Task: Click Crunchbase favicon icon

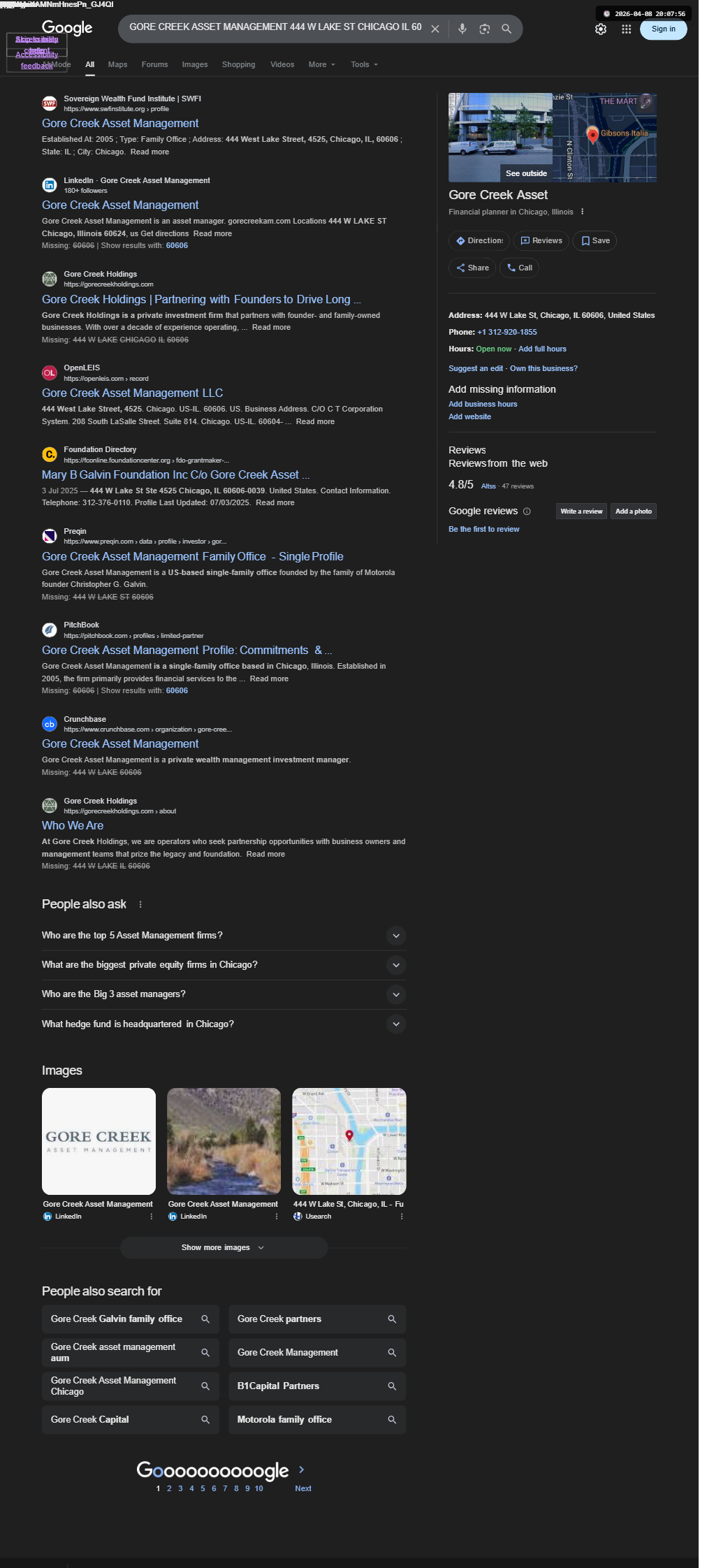Action: click(50, 724)
